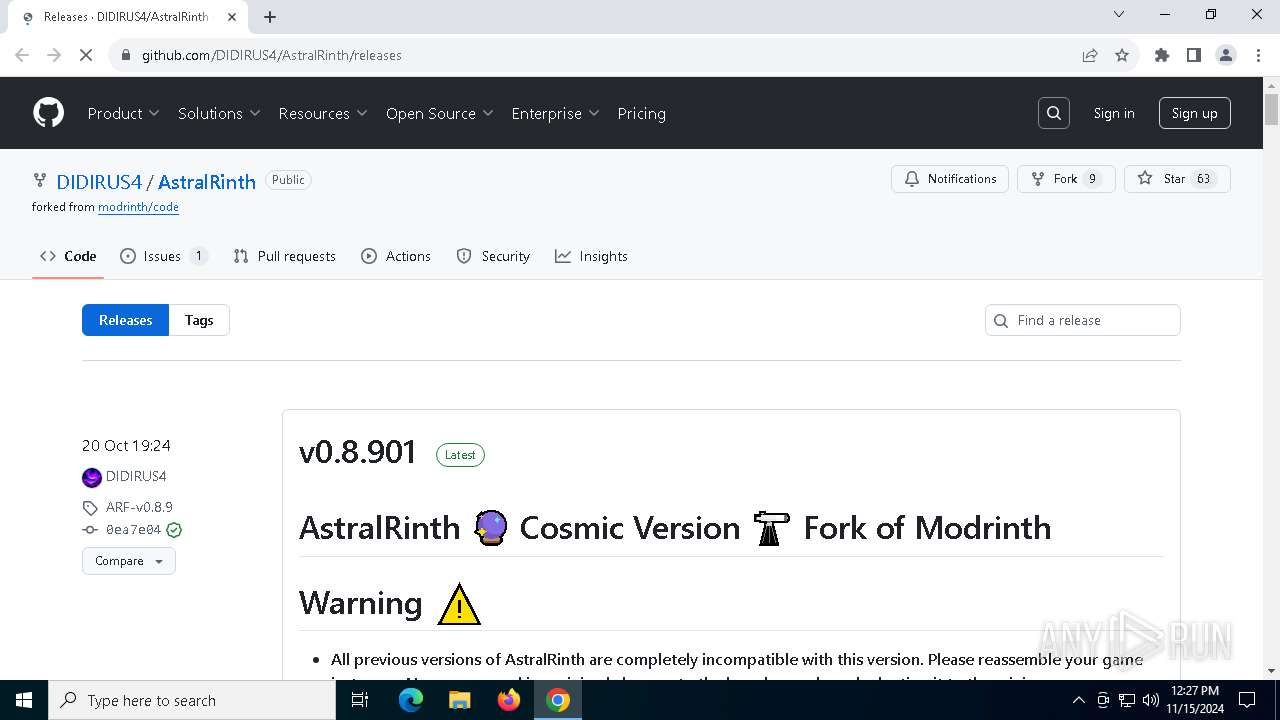Open the Issues tab
Image resolution: width=1280 pixels, height=720 pixels.
point(164,256)
